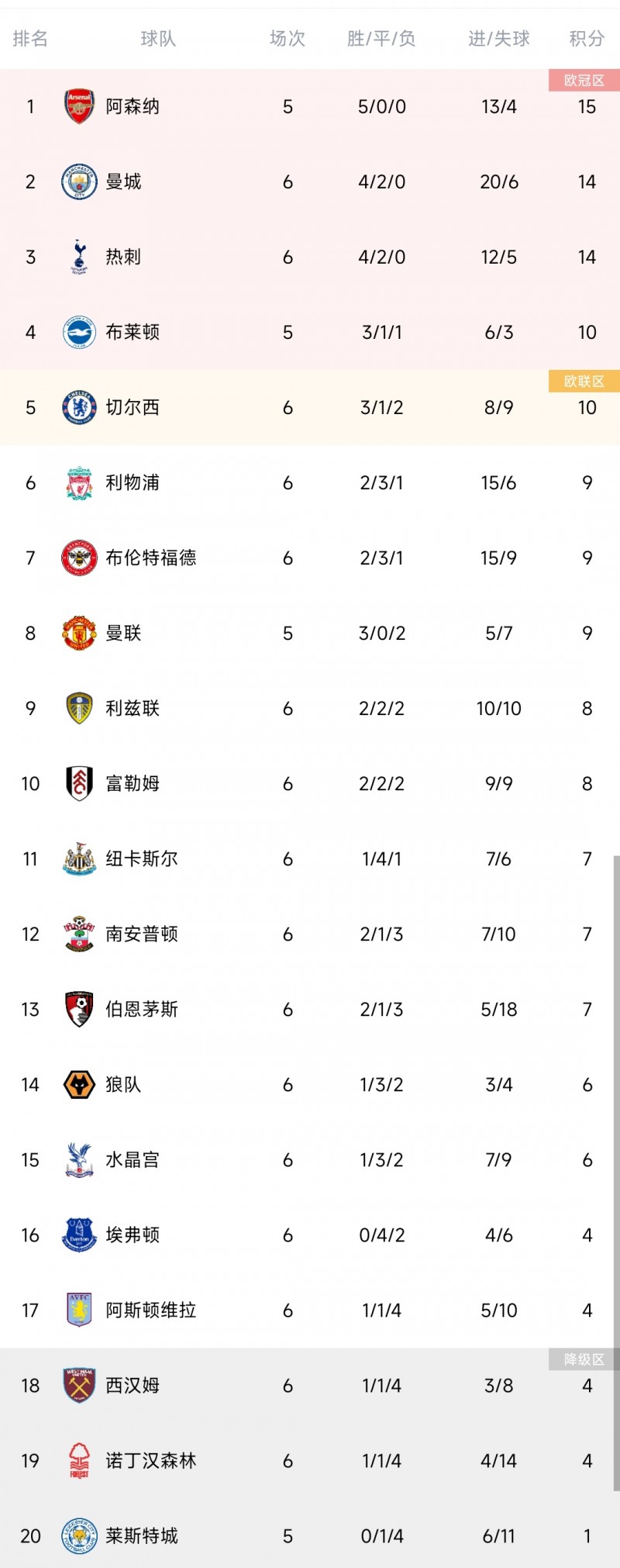620x1568 pixels.
Task: Open the West Ham hammers badge
Action: pyautogui.click(x=79, y=1385)
